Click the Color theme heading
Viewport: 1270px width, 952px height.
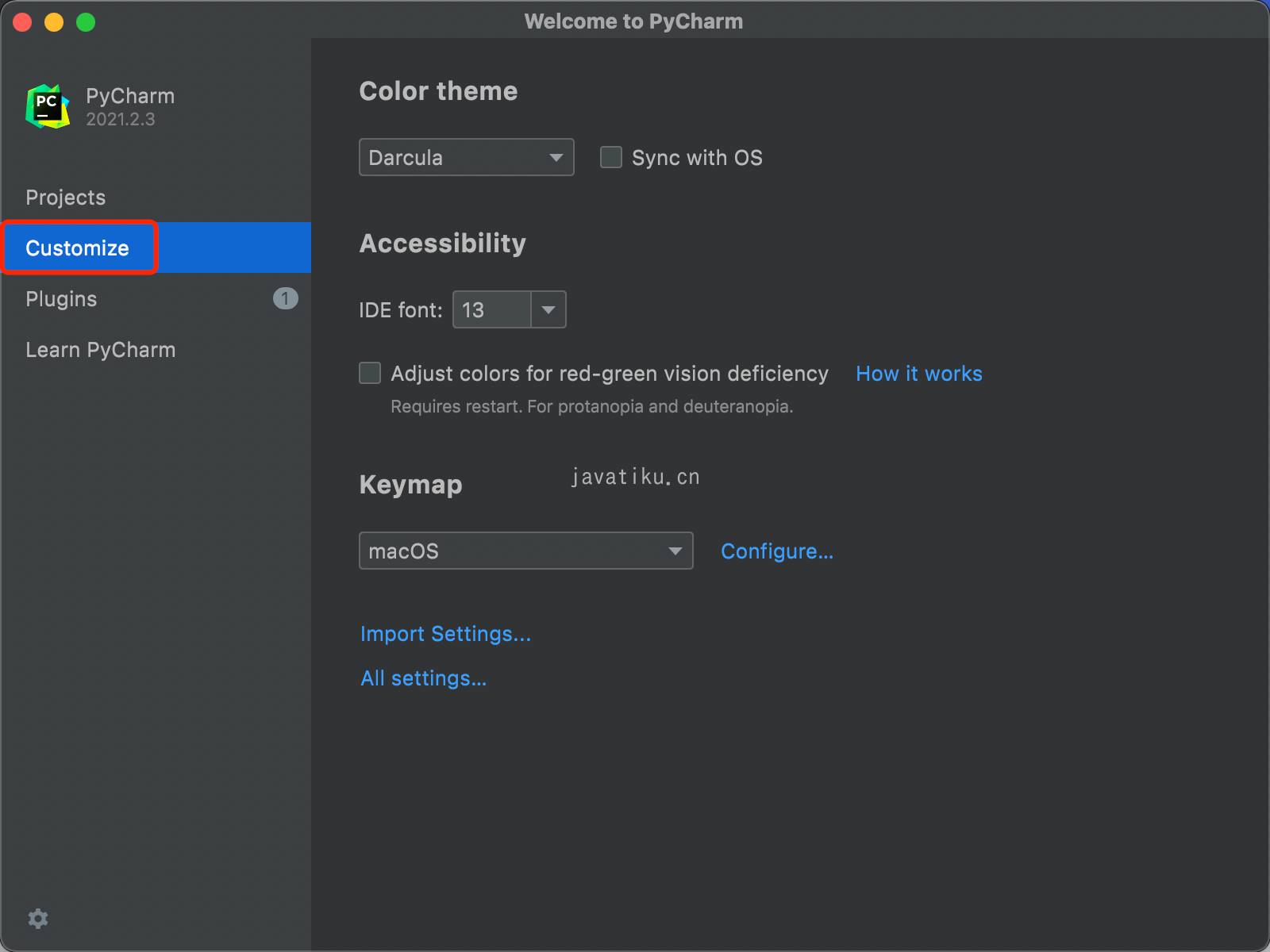pos(438,91)
